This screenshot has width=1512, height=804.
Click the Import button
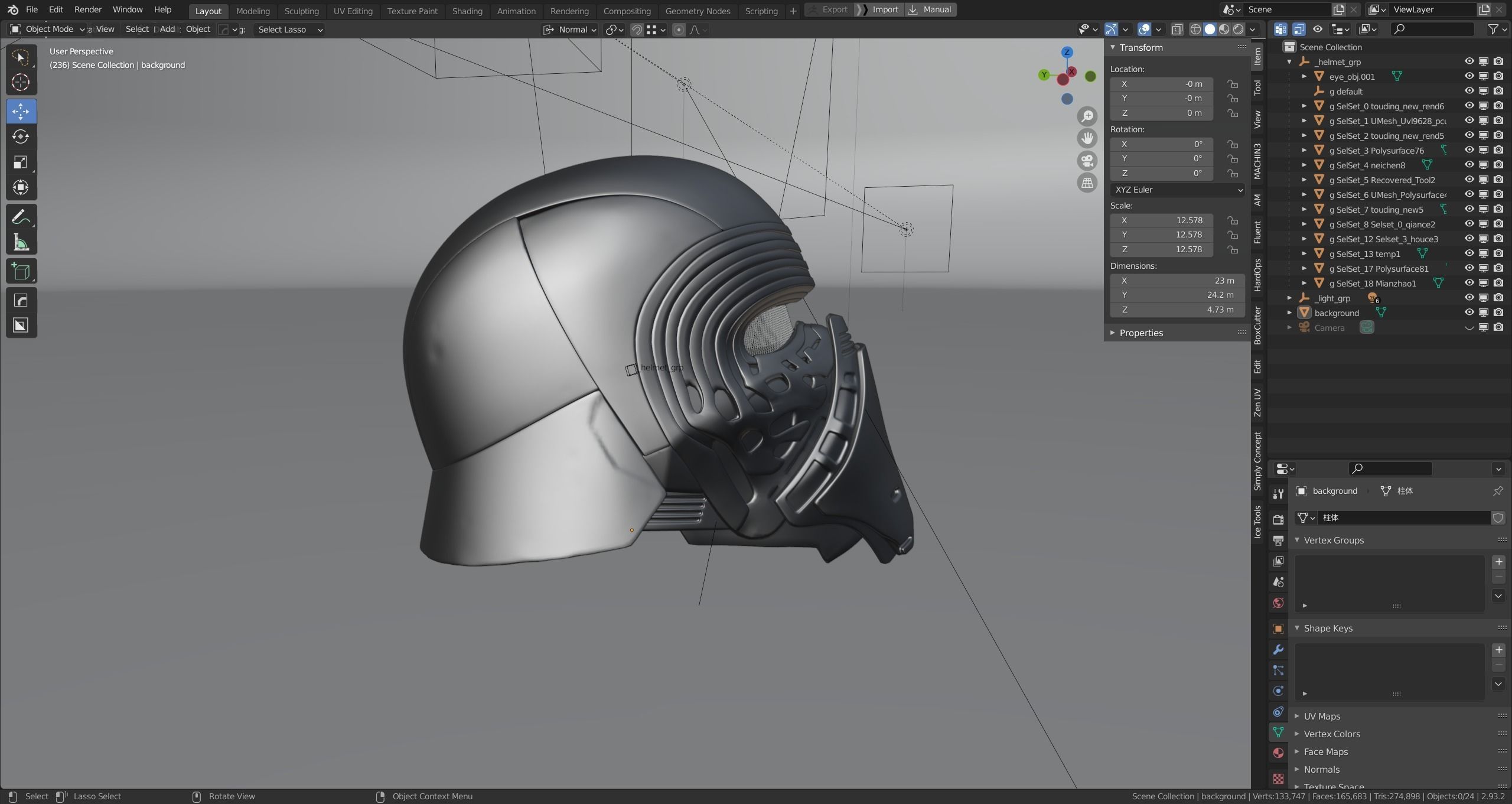879,9
